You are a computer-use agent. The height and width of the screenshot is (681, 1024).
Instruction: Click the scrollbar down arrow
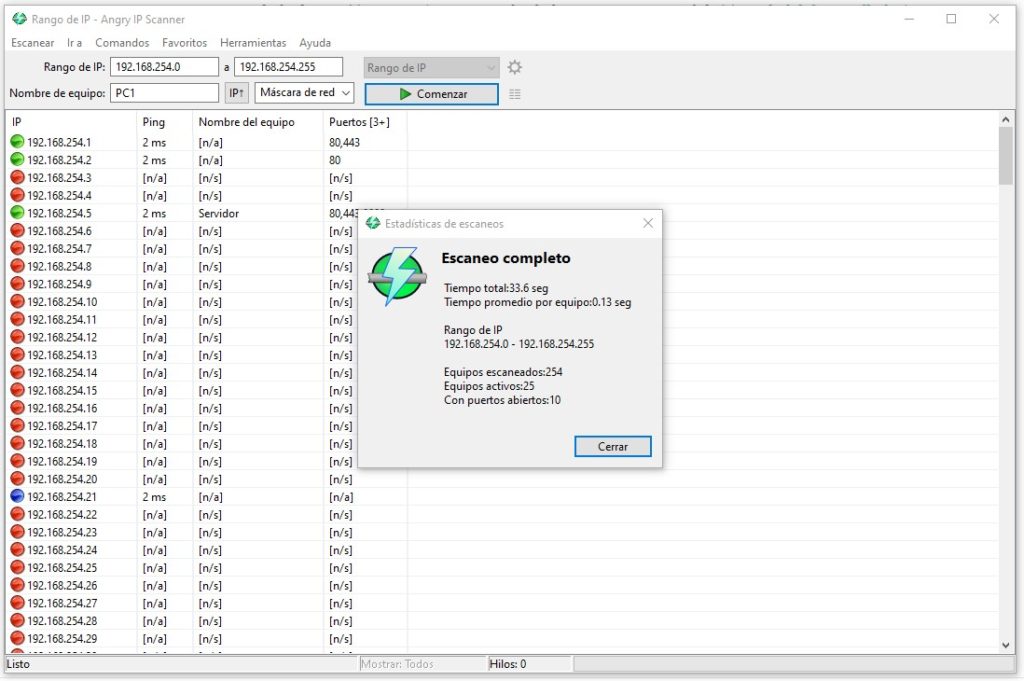pos(1005,645)
